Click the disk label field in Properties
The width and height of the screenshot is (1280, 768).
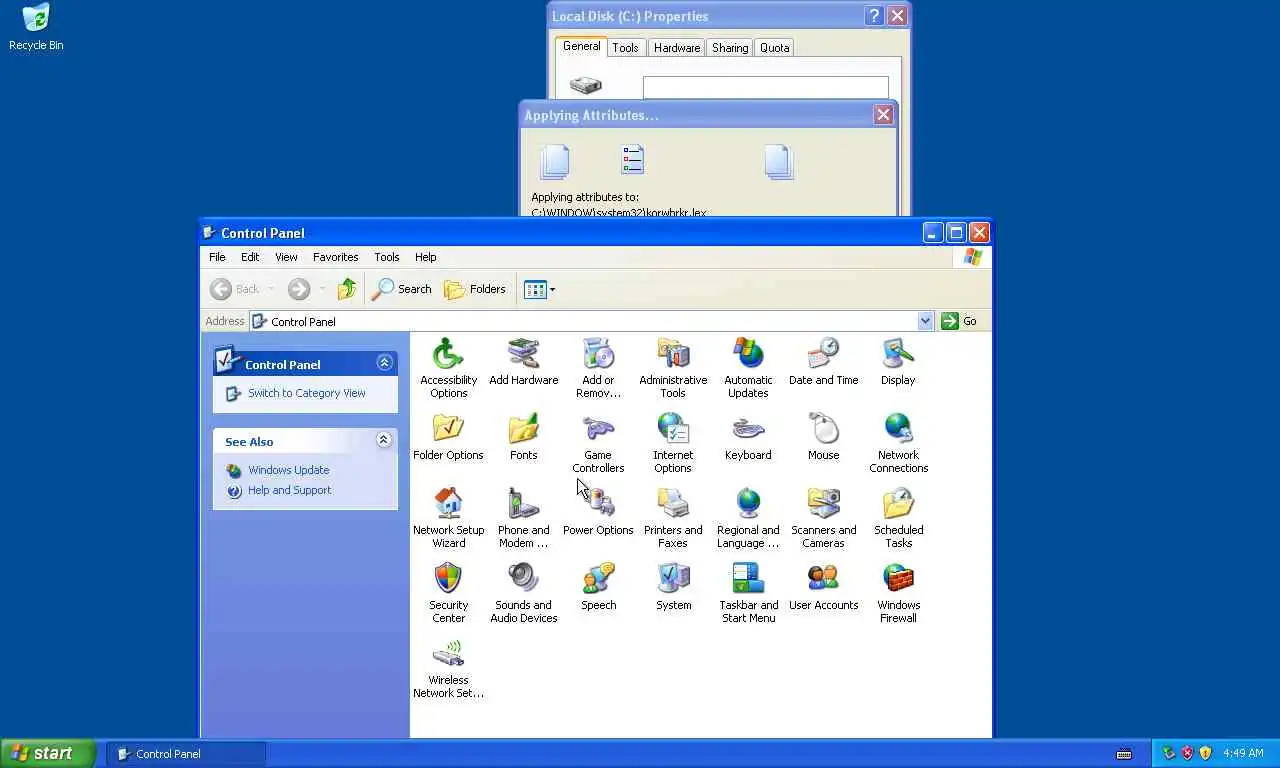click(x=766, y=88)
